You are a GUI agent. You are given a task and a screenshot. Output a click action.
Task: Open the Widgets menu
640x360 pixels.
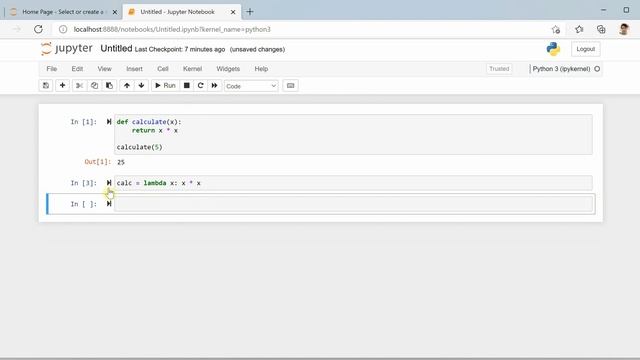click(228, 69)
